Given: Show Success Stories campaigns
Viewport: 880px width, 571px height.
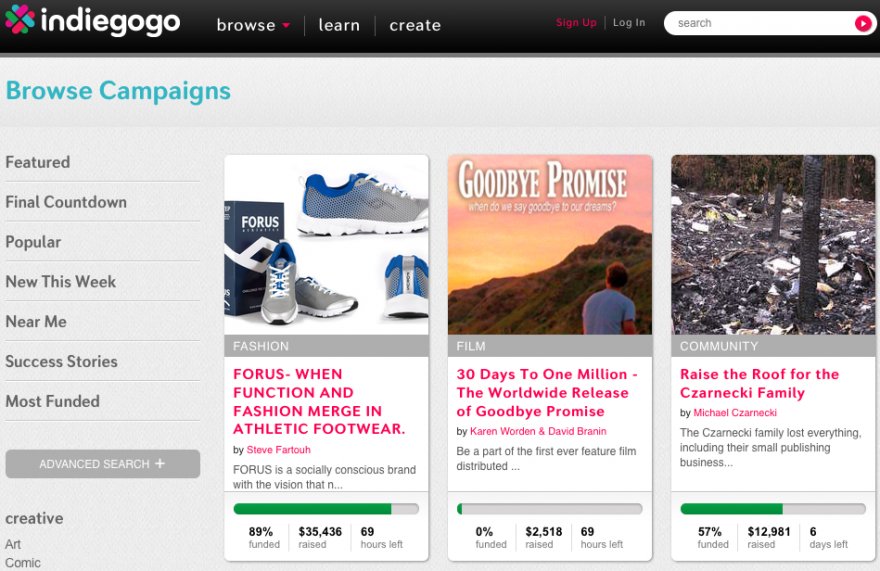Looking at the screenshot, I should 61,362.
